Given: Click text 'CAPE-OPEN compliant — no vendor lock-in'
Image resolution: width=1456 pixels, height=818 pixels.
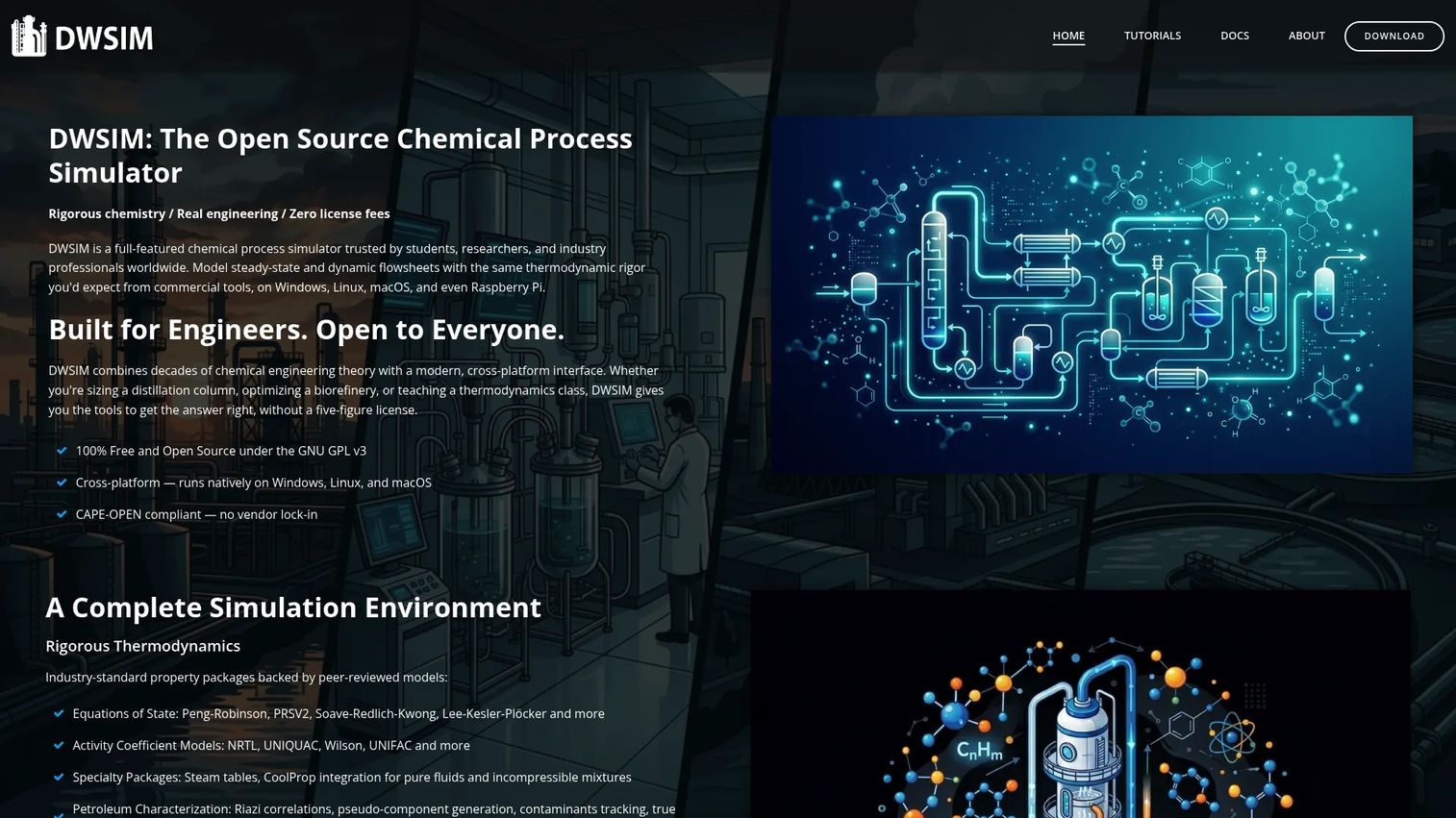Looking at the screenshot, I should 196,514.
